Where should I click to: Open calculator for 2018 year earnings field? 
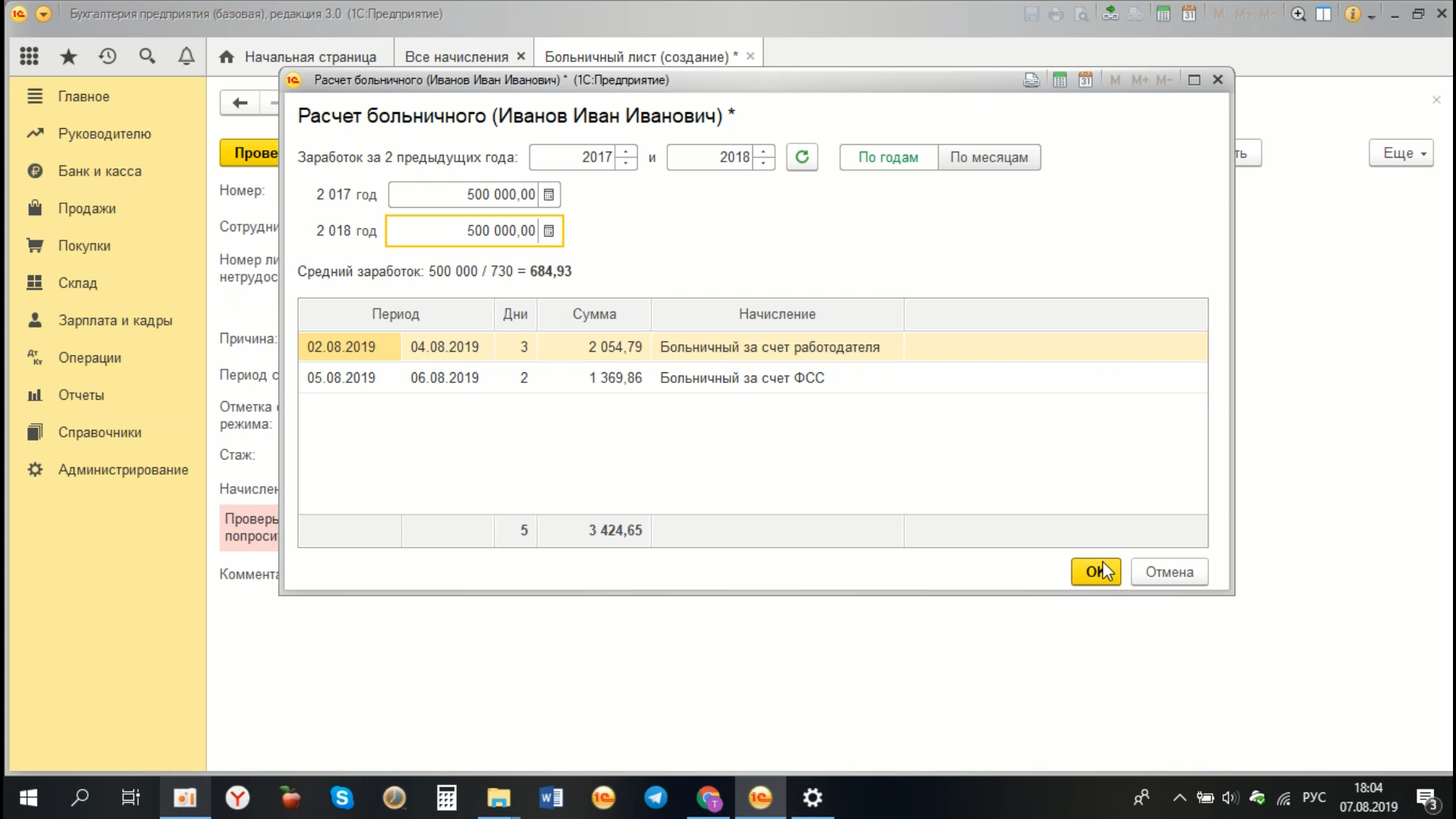pos(549,231)
